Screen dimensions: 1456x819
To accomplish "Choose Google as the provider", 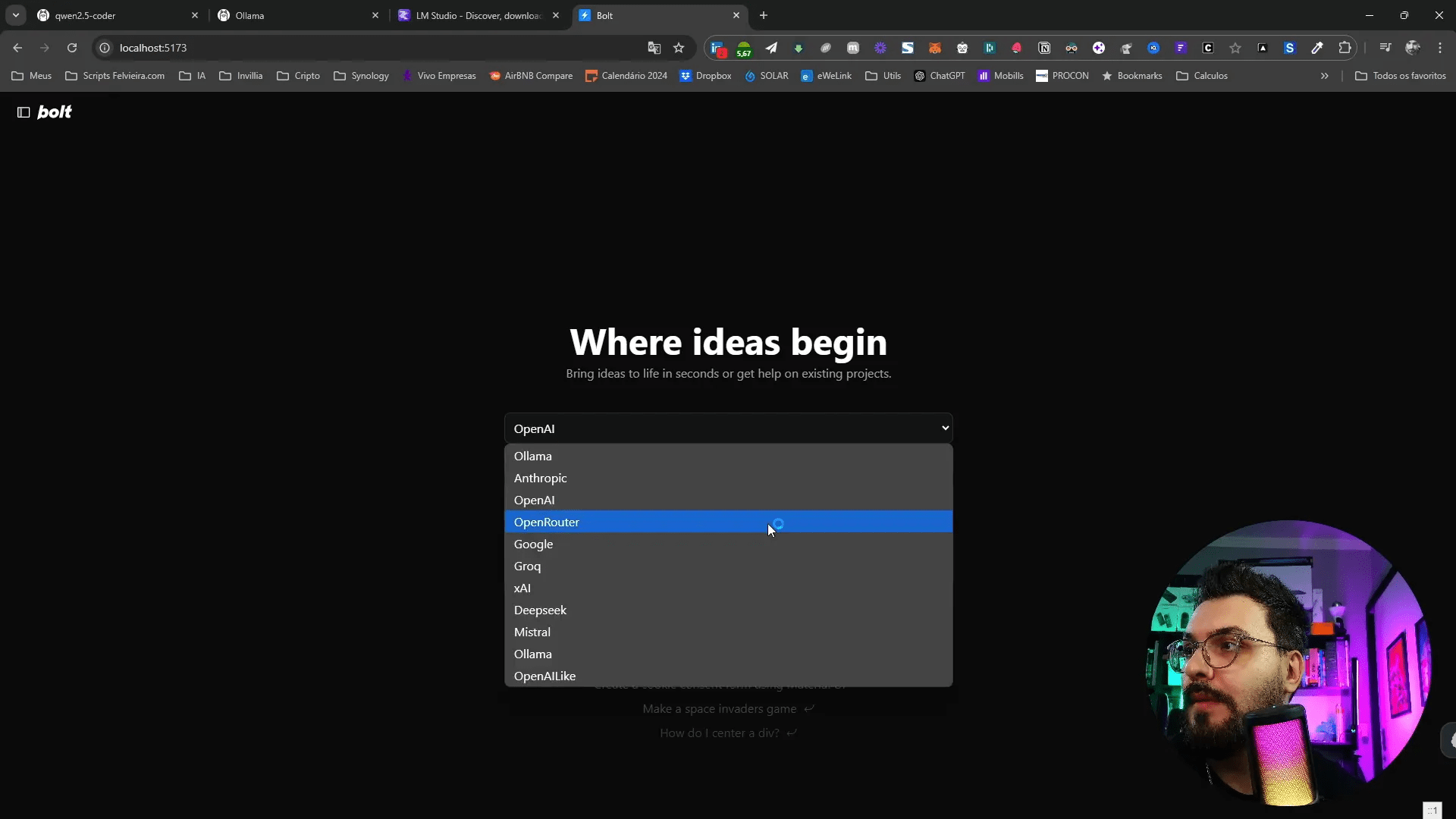I will 728,544.
